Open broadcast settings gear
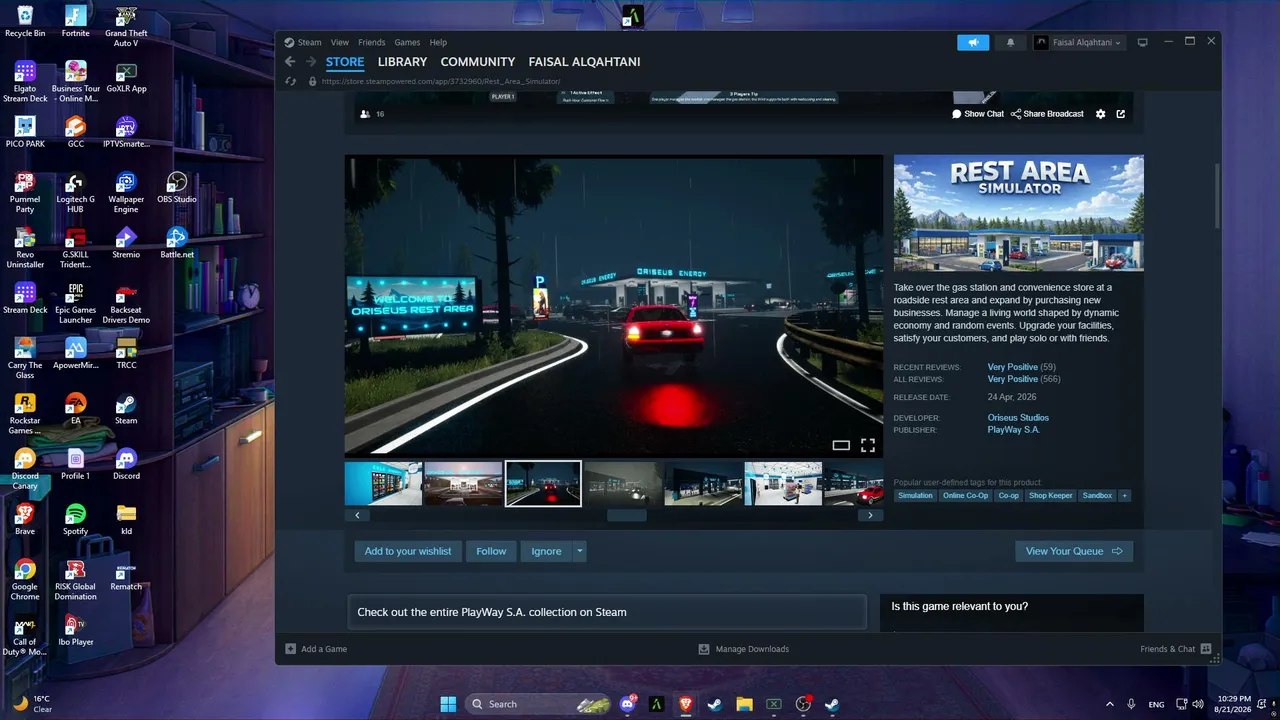1280x720 pixels. 1101,114
